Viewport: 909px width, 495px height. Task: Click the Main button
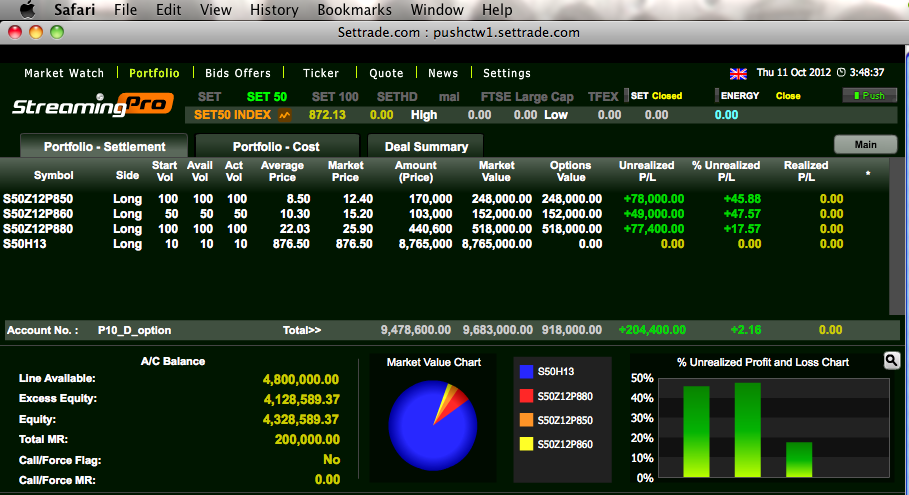click(866, 144)
